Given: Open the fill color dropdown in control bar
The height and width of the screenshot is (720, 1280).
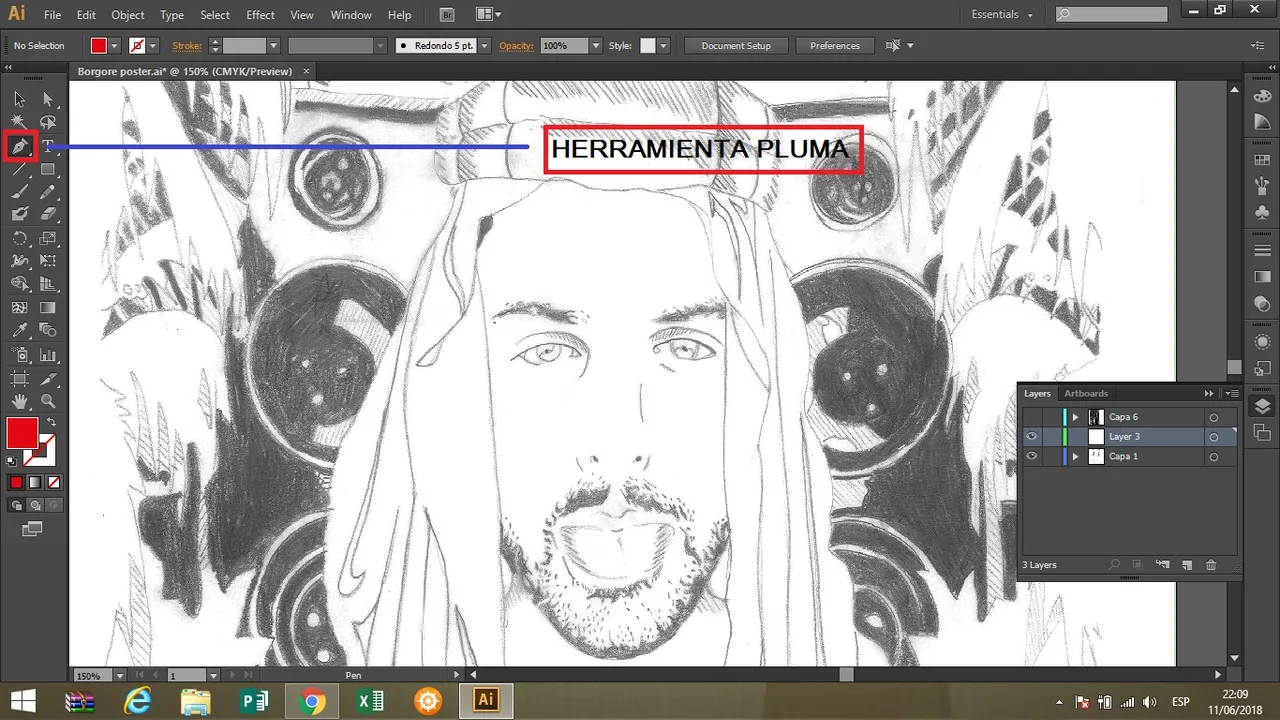Looking at the screenshot, I should pos(115,46).
